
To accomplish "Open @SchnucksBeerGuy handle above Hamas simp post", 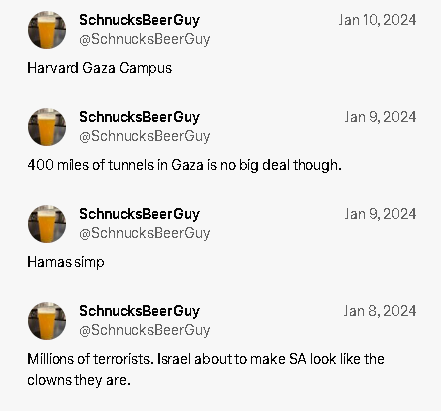I will [x=145, y=233].
